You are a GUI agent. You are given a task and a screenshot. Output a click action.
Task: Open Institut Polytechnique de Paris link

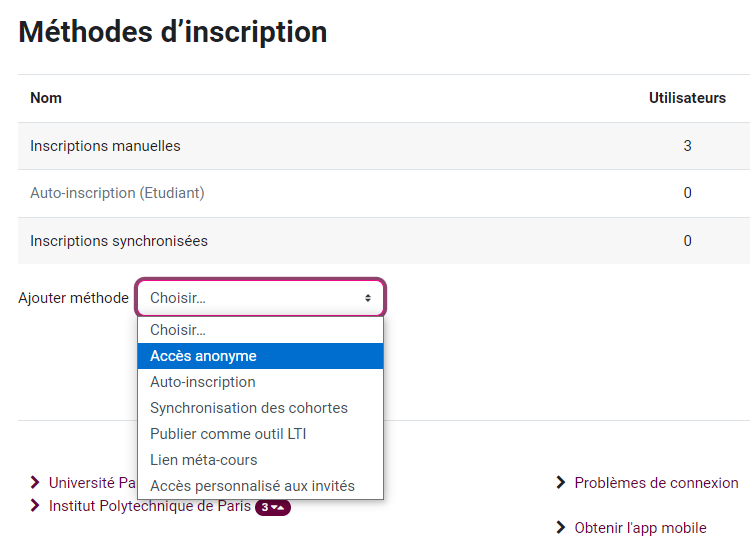point(150,506)
